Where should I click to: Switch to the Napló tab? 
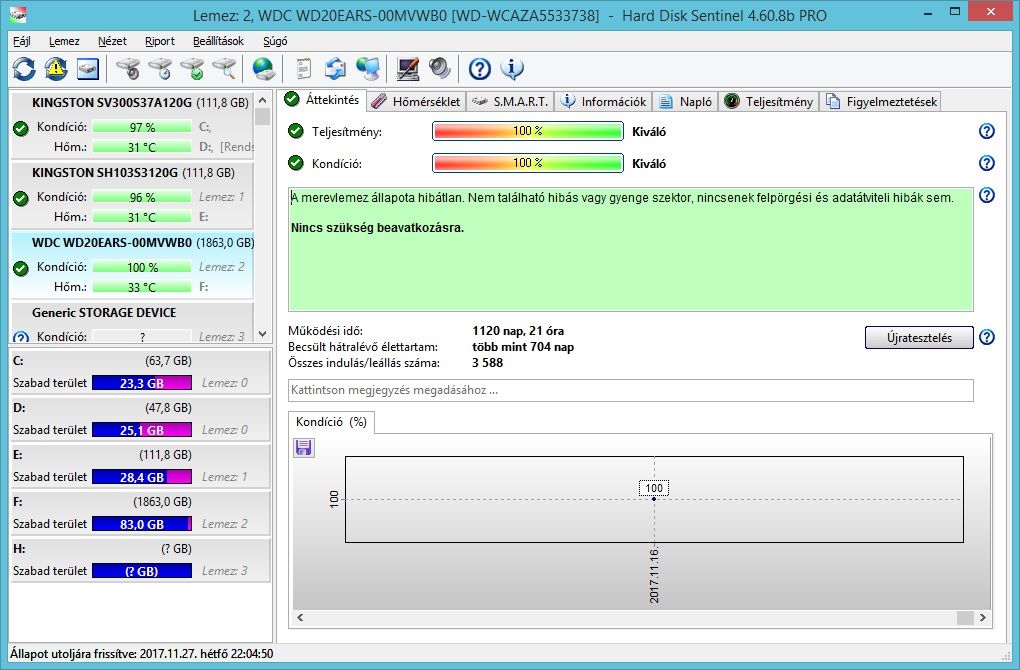point(686,101)
